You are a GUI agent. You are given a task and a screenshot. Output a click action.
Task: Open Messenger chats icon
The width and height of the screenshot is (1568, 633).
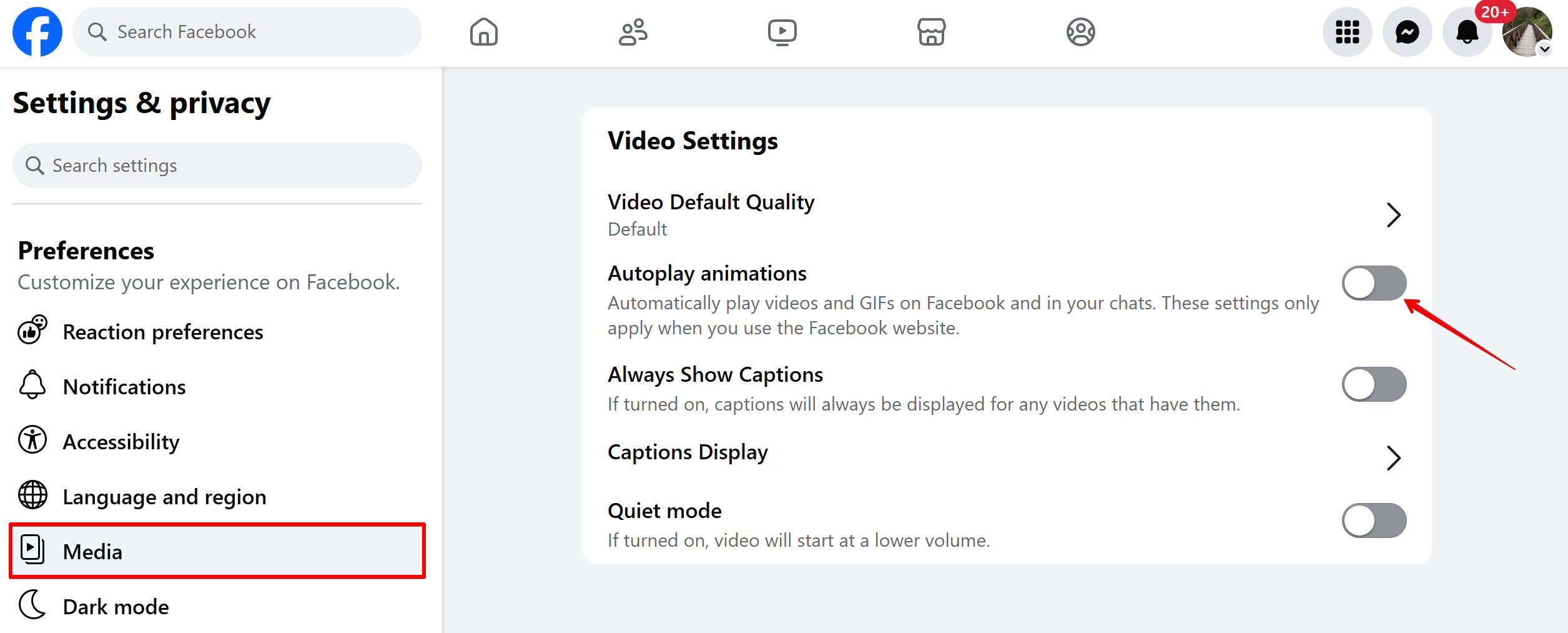point(1407,32)
